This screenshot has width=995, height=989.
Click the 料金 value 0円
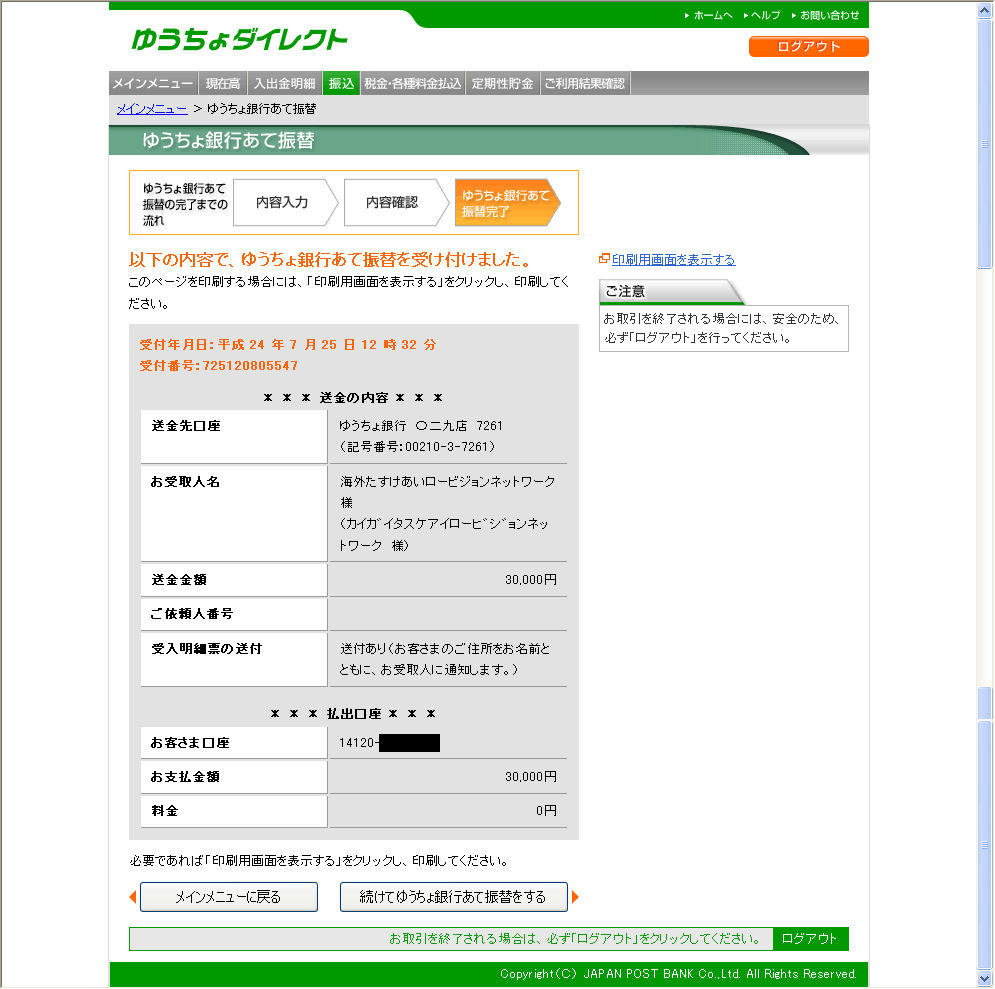click(546, 811)
